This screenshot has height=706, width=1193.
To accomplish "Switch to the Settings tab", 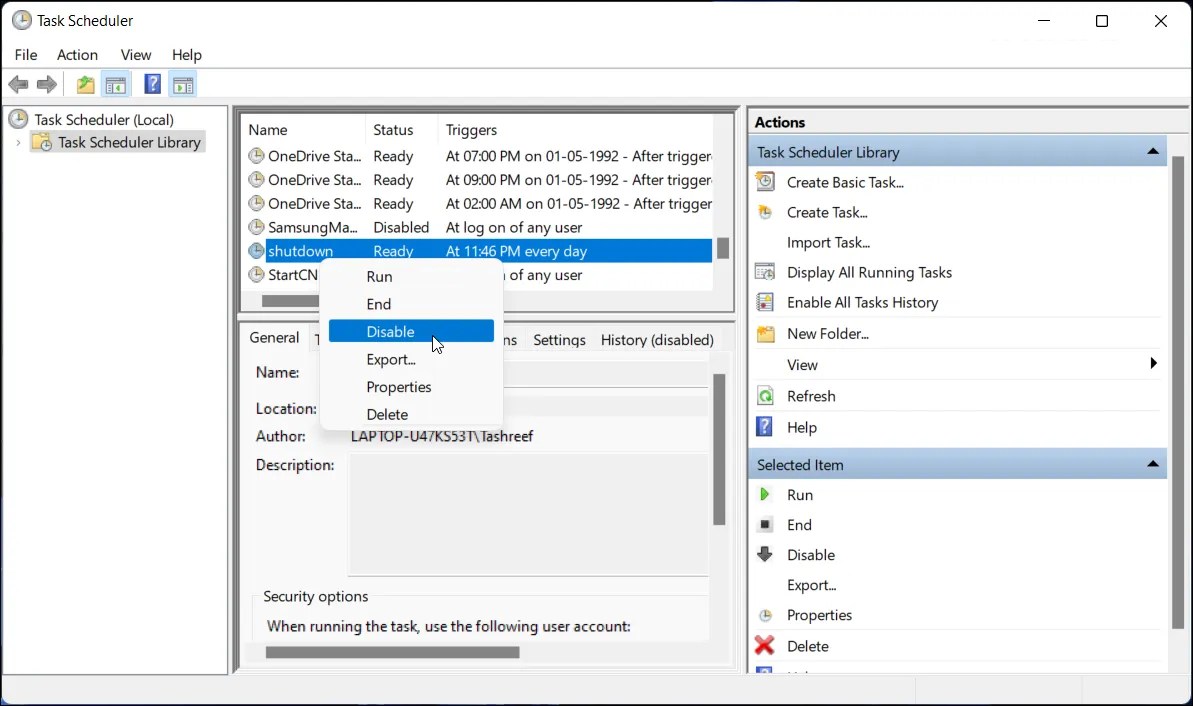I will pos(559,339).
